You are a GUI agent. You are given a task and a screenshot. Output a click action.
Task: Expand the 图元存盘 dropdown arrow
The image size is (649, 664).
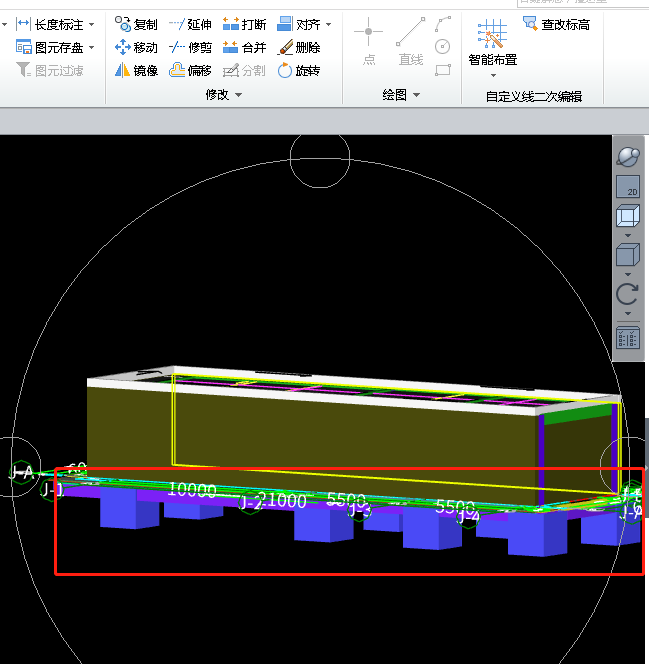tap(92, 47)
